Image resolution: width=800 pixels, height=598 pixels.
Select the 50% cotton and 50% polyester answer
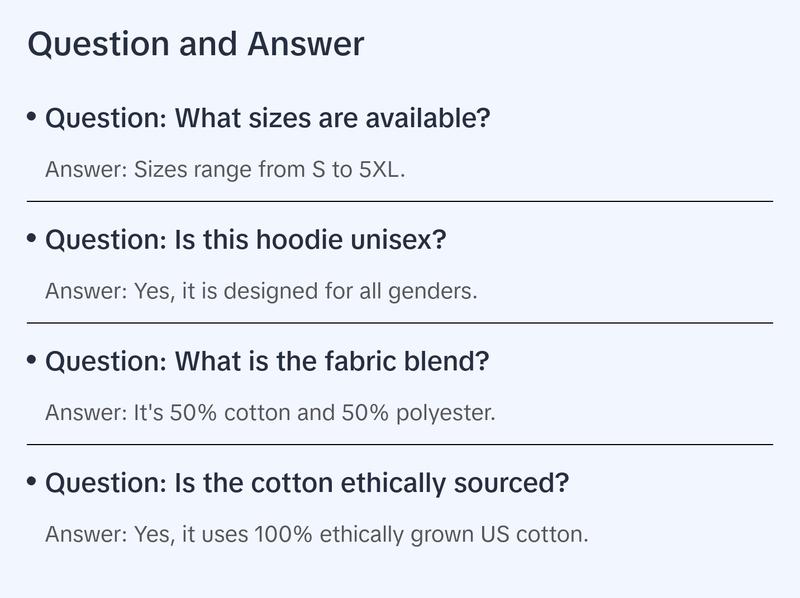coord(270,412)
